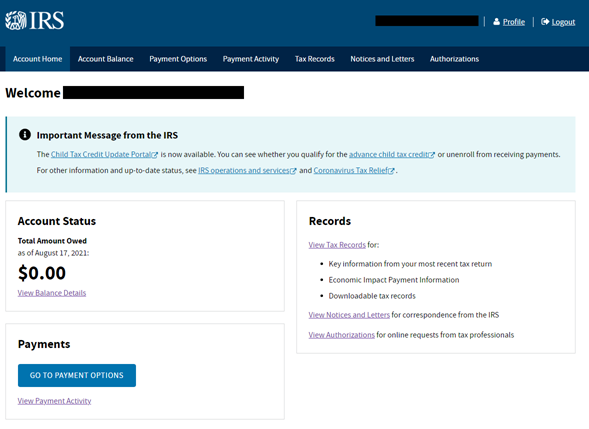Click 'Important Message from the IRS' heading
Image resolution: width=589 pixels, height=429 pixels.
click(107, 135)
